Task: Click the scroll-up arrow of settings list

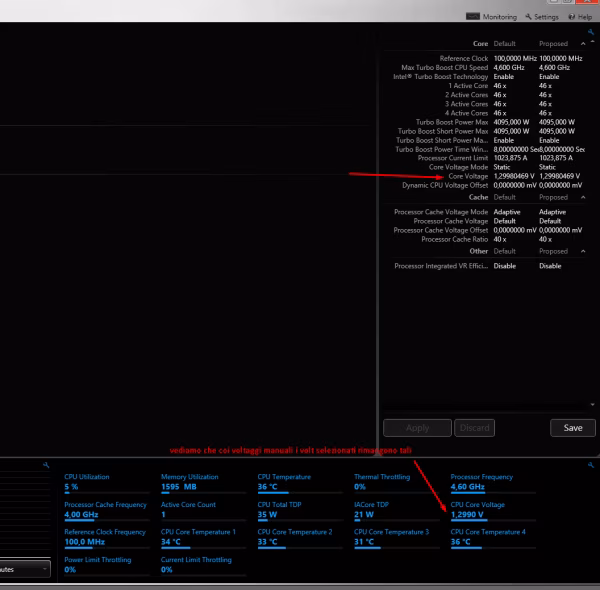Action: (592, 41)
